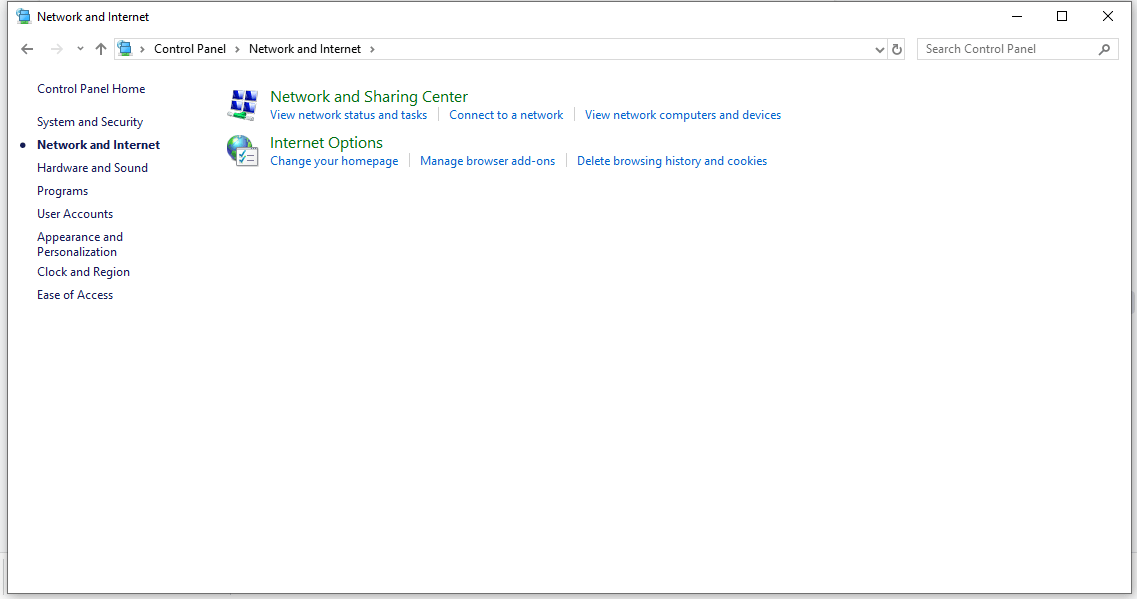Click the Control Panel icon in address bar
1137x599 pixels.
coord(125,49)
